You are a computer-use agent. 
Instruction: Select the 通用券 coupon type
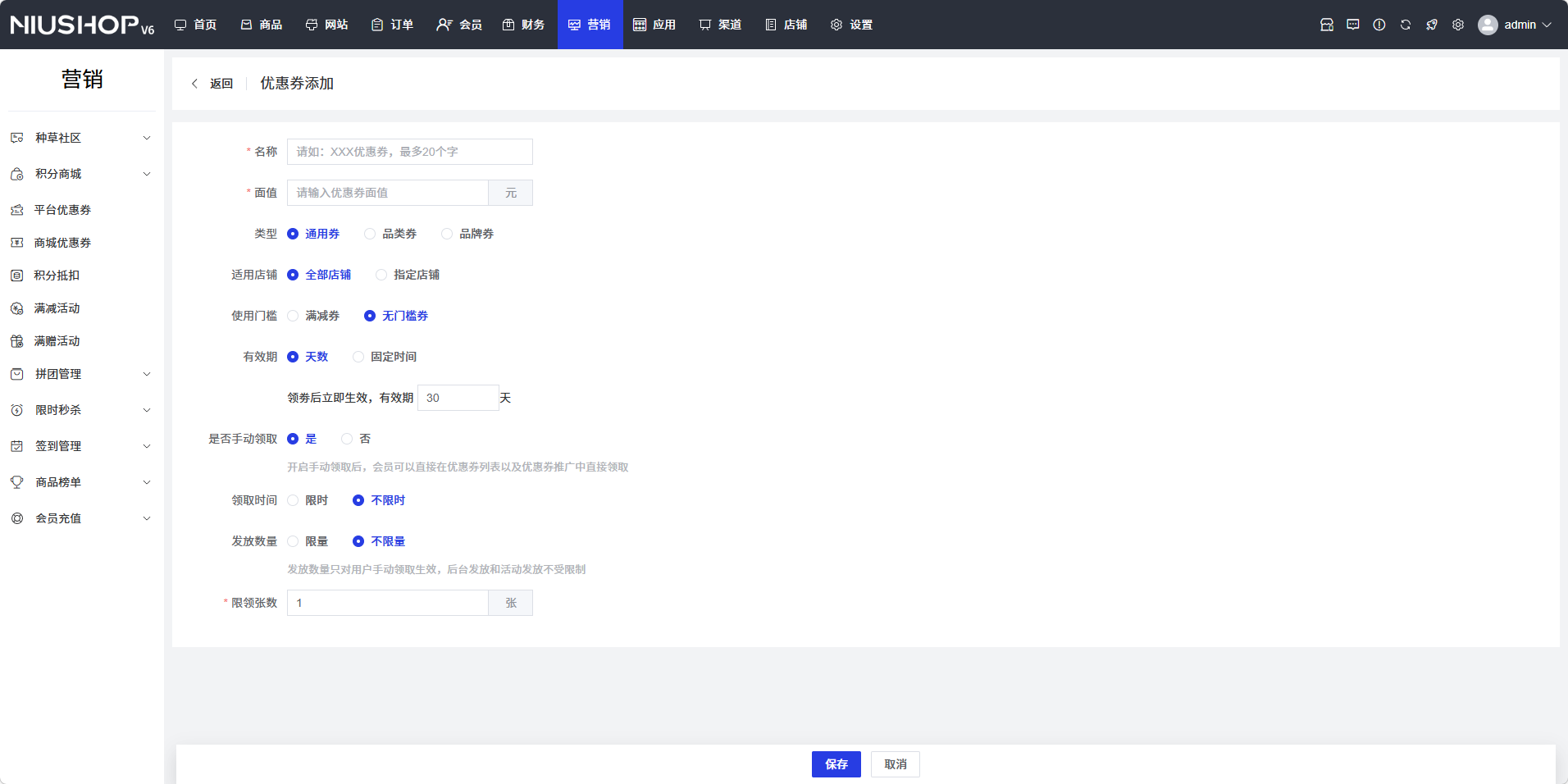(x=313, y=234)
